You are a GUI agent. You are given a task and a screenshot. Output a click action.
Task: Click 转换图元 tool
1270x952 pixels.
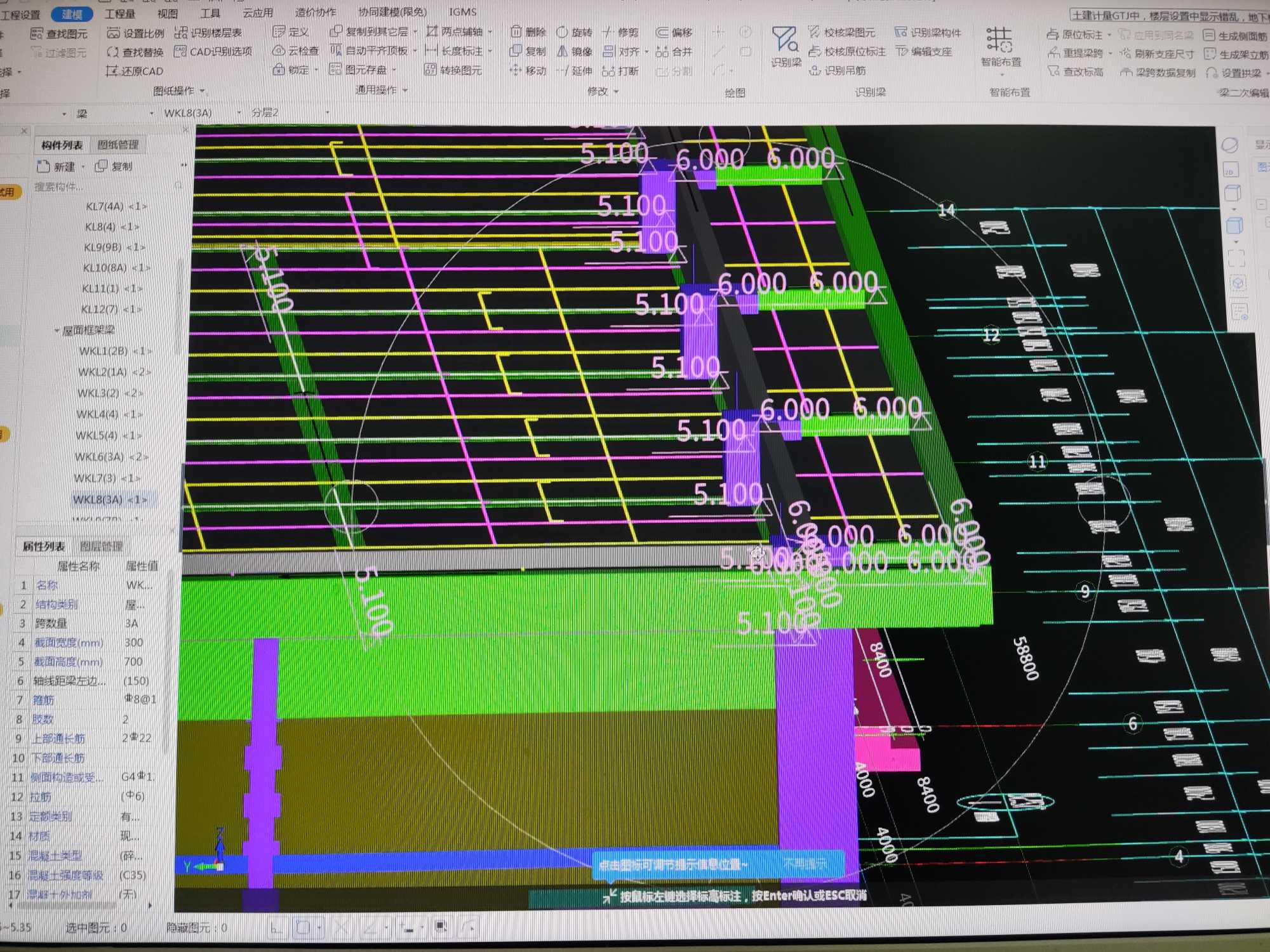453,70
